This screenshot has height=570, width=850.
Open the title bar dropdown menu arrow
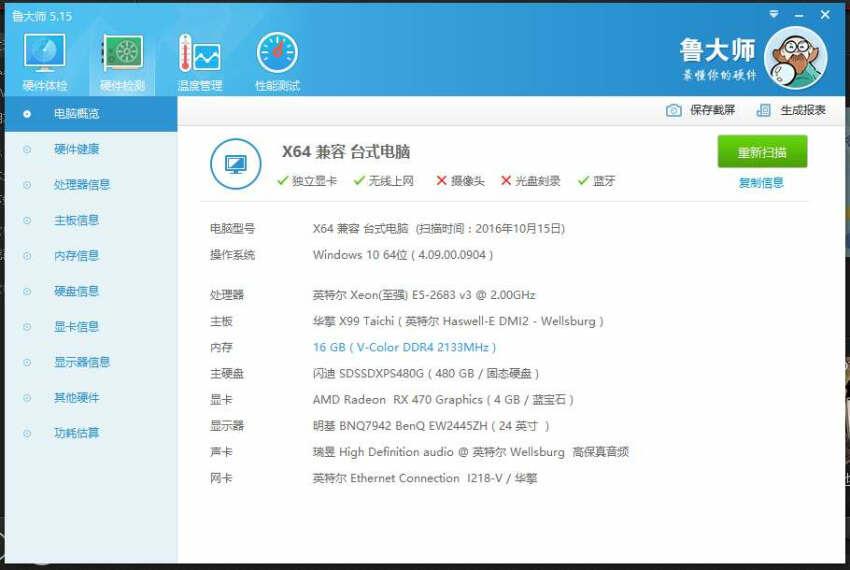[774, 14]
